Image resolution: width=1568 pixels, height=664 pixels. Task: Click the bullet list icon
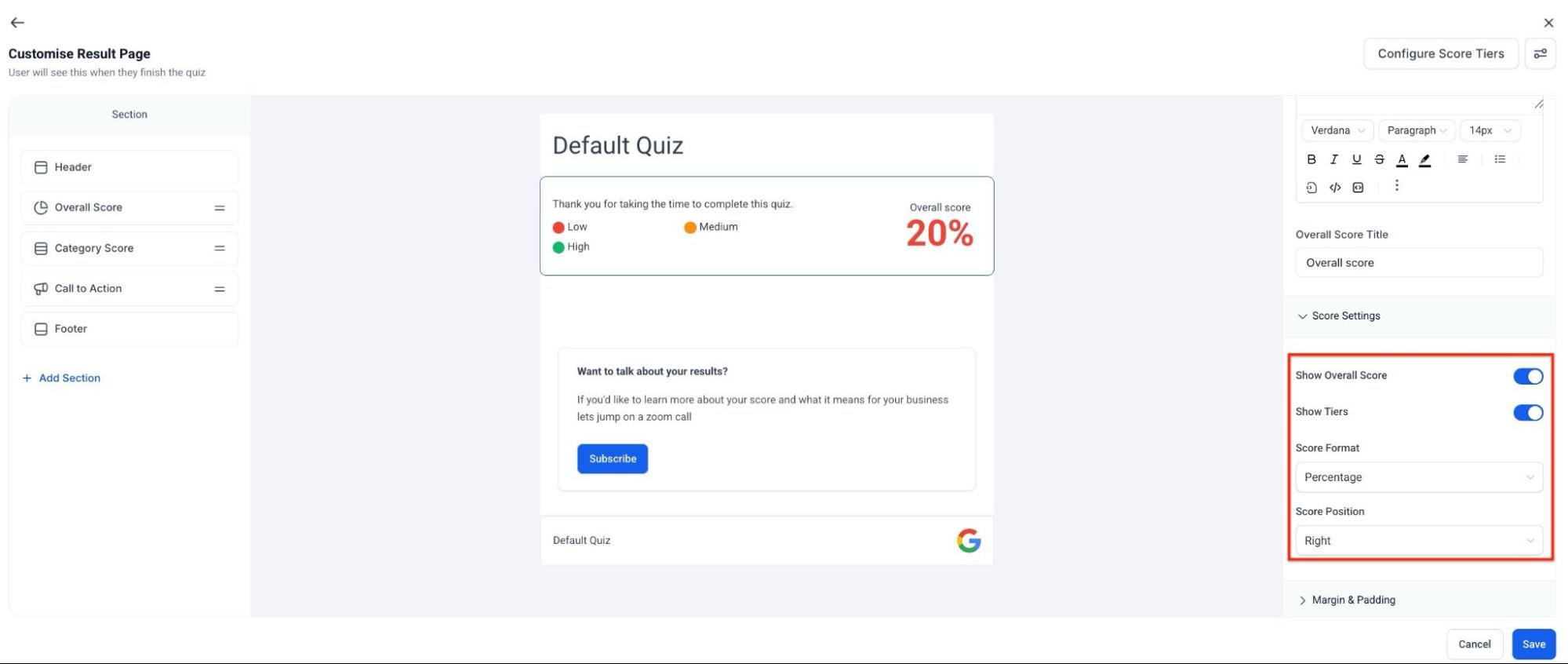point(1500,159)
